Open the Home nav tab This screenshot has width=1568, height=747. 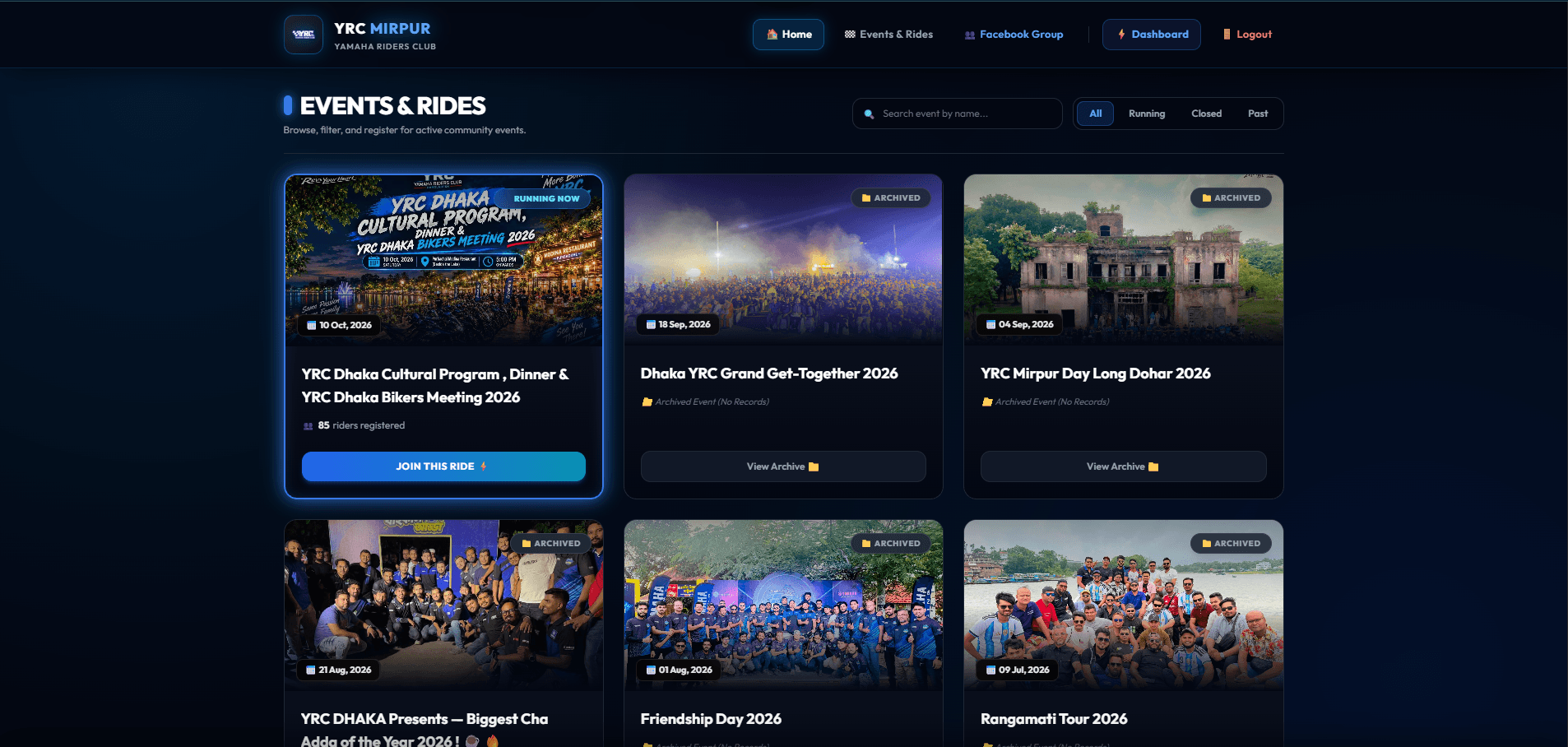click(x=788, y=35)
